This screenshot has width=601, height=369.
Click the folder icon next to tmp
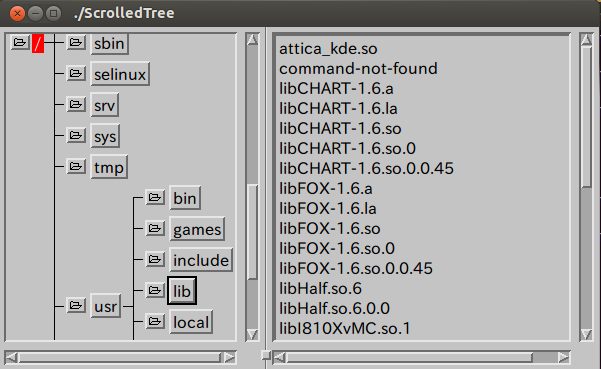coord(76,166)
